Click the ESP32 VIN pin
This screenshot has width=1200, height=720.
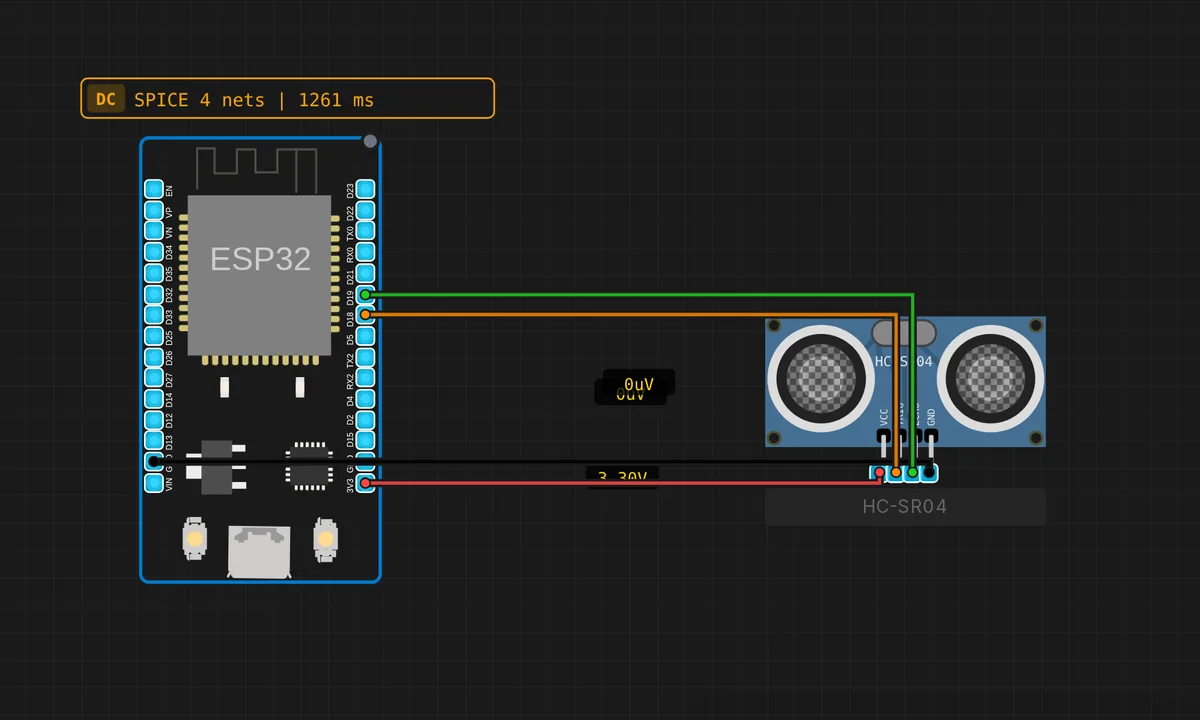pos(153,483)
